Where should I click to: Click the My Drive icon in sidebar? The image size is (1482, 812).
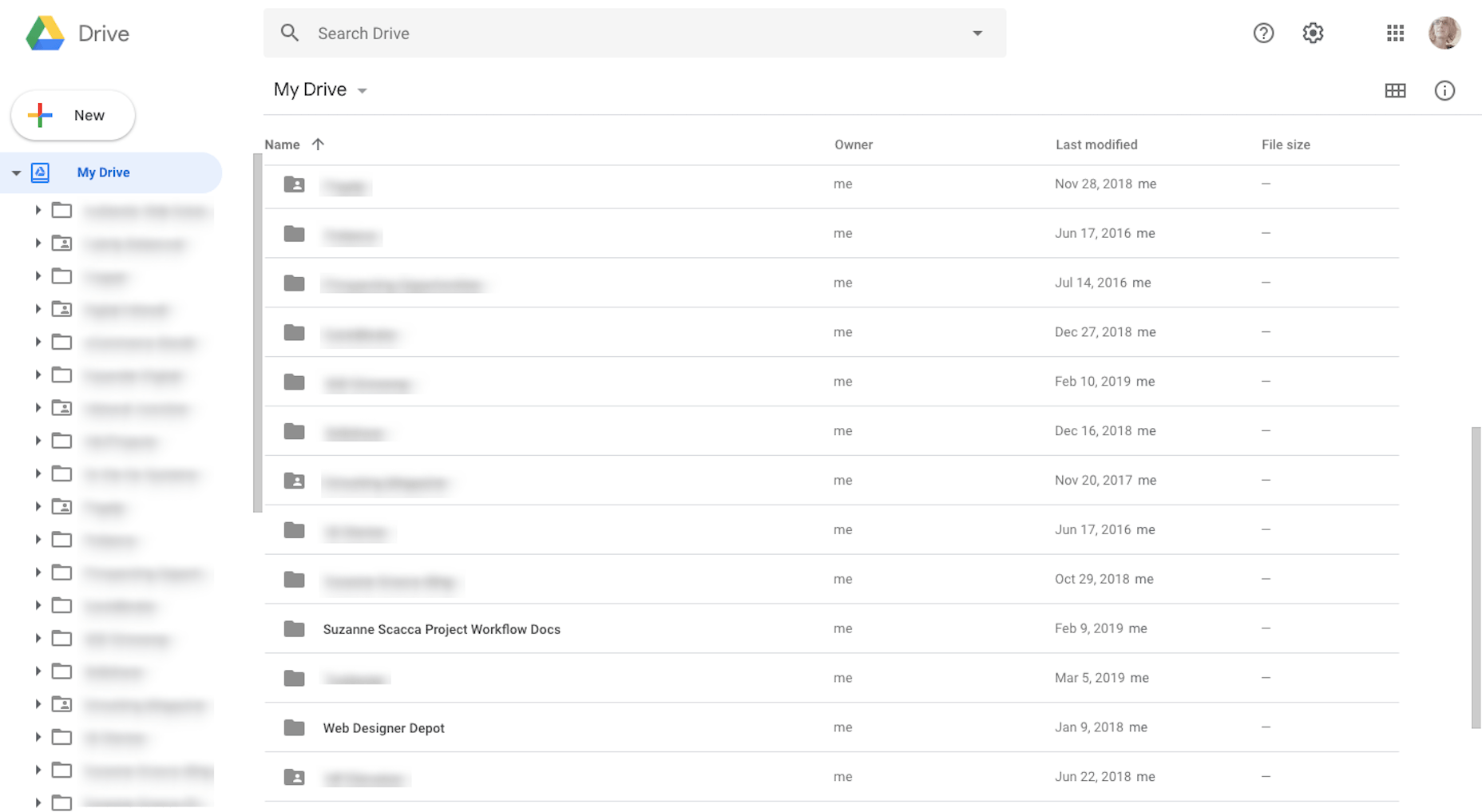pyautogui.click(x=40, y=172)
